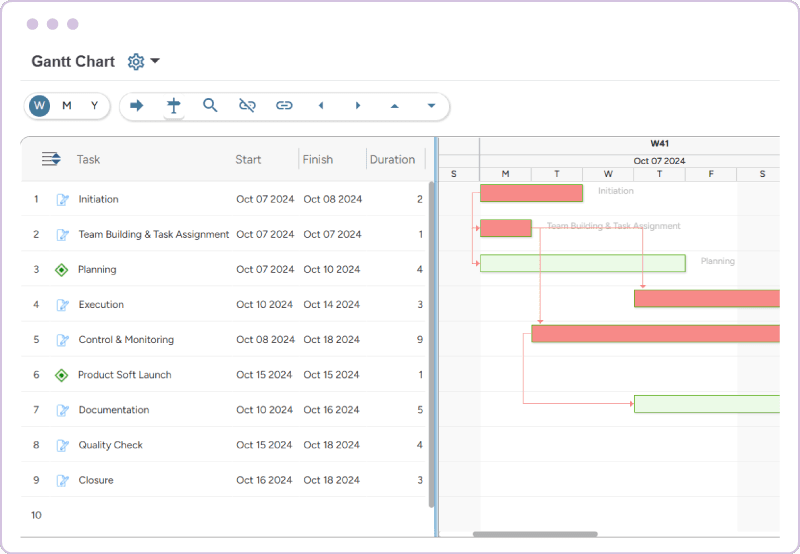This screenshot has width=800, height=554.
Task: Click the W41 week header in timeline
Action: (x=659, y=144)
